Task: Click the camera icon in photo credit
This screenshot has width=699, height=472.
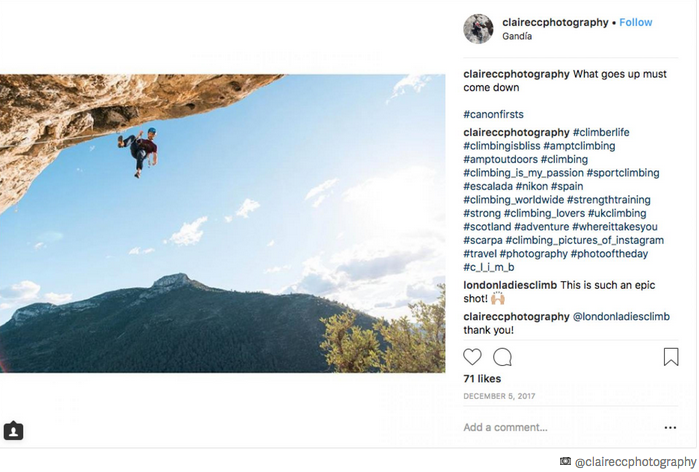Action: point(566,462)
